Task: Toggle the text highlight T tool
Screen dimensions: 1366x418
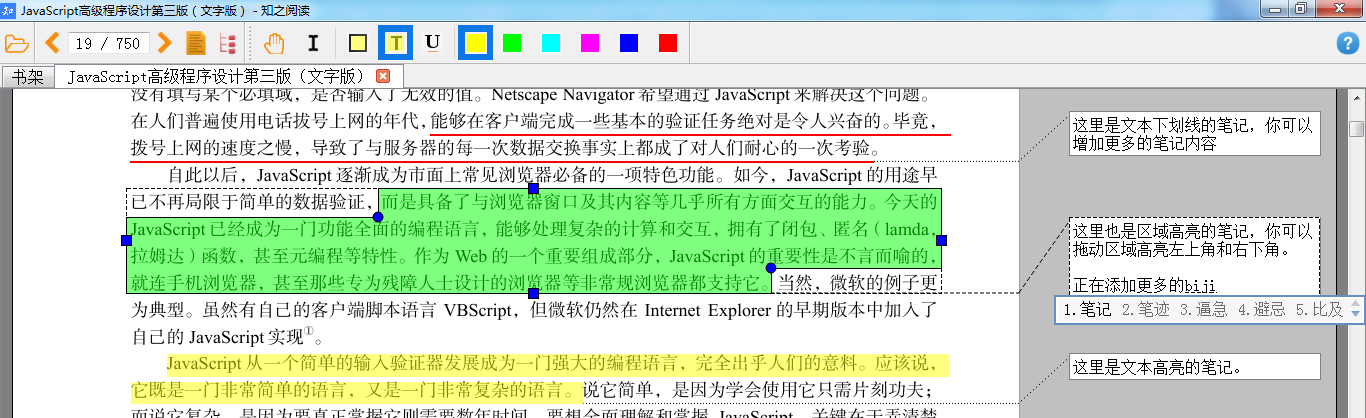Action: point(396,43)
